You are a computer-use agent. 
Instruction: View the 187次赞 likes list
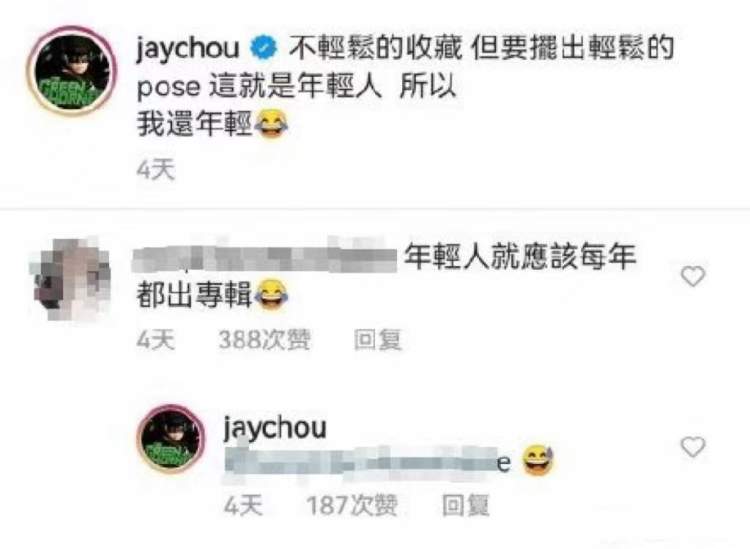click(352, 505)
